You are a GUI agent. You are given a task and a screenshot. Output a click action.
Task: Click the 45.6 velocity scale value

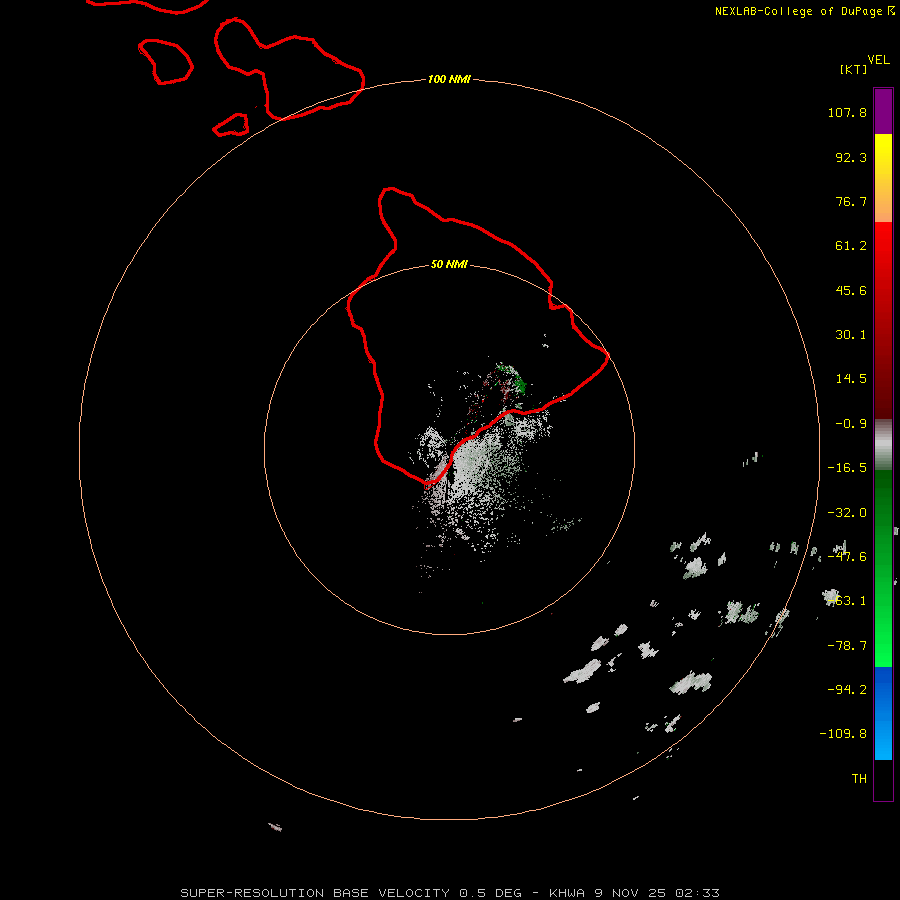pyautogui.click(x=851, y=290)
